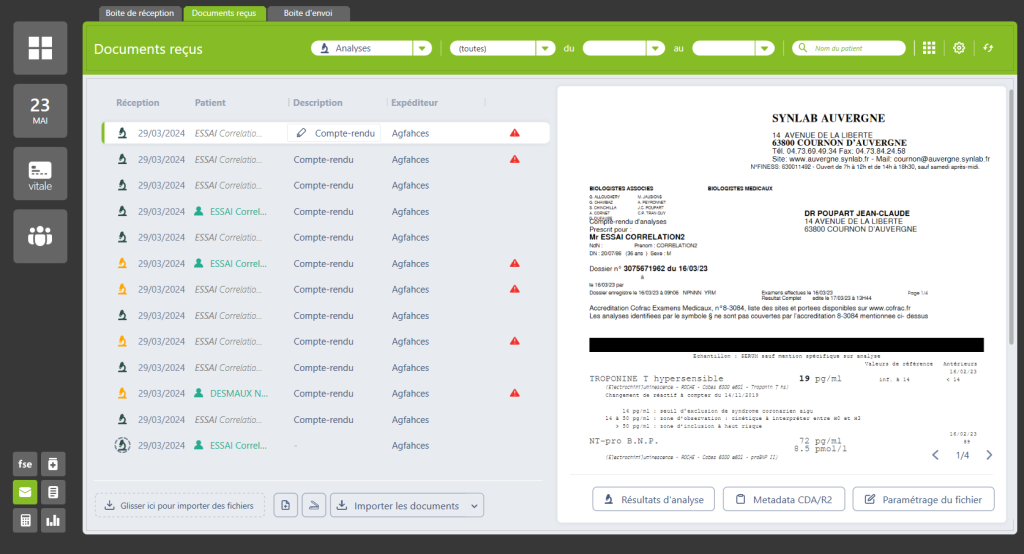Open the Boîte d'envoi tab
1024x554 pixels.
[310, 13]
